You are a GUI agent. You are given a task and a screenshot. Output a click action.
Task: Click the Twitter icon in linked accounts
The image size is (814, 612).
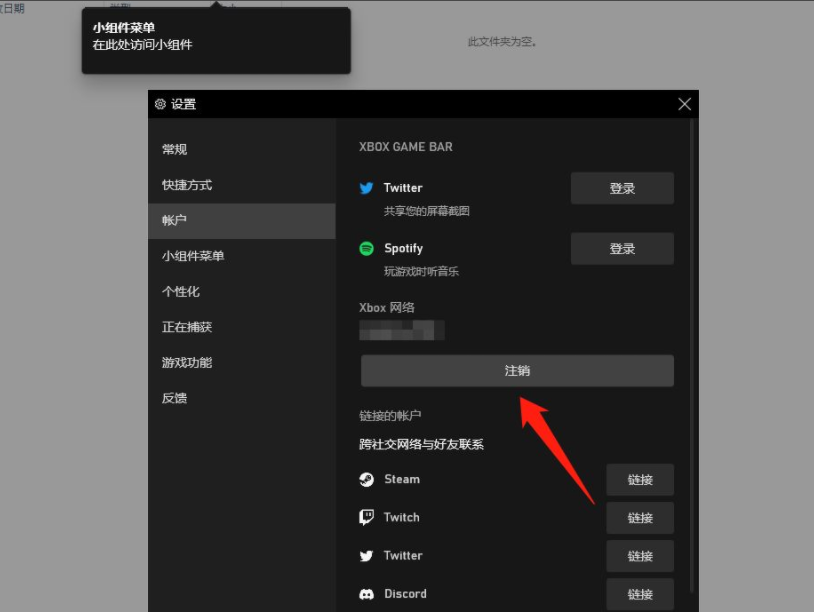367,556
